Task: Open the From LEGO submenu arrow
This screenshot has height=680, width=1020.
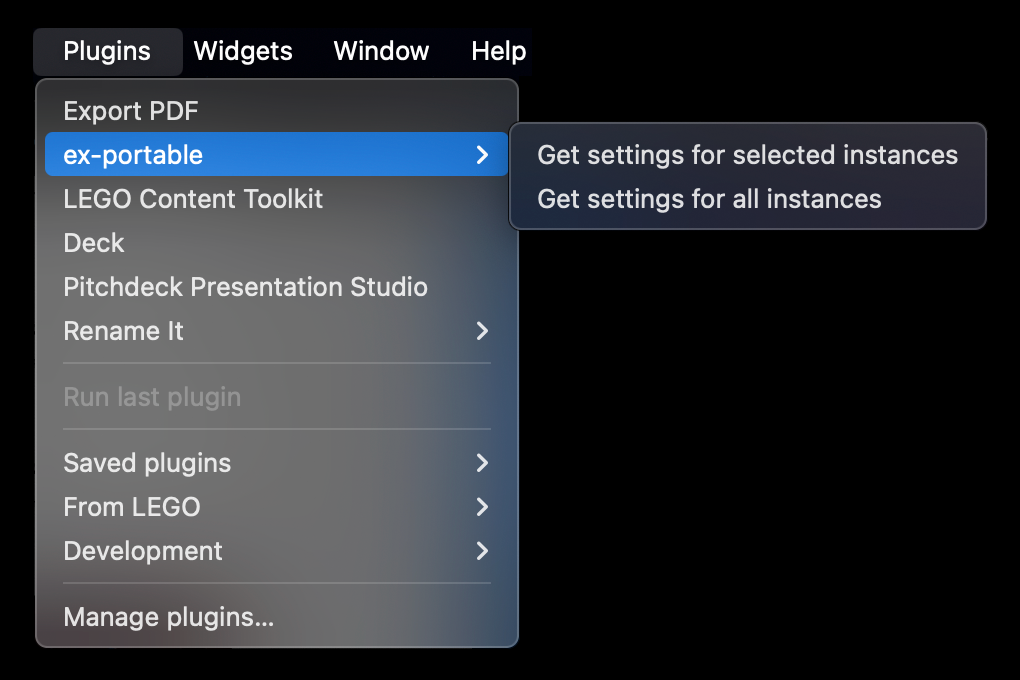Action: [x=482, y=507]
